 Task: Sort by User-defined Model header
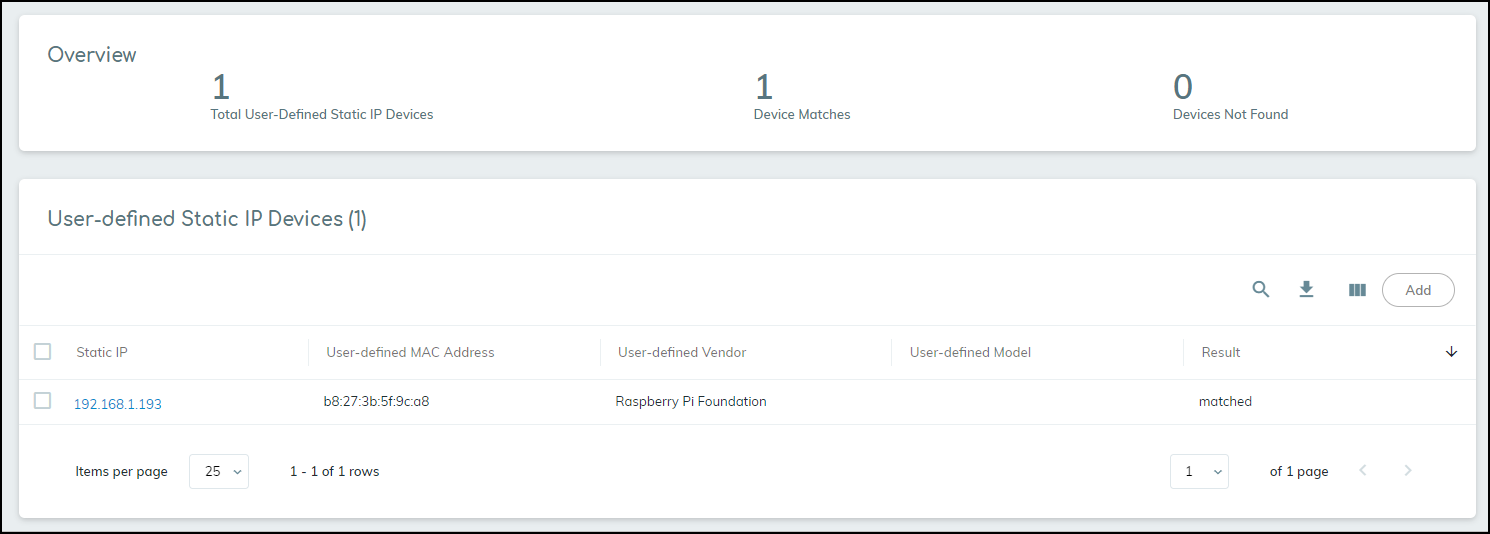click(x=970, y=352)
